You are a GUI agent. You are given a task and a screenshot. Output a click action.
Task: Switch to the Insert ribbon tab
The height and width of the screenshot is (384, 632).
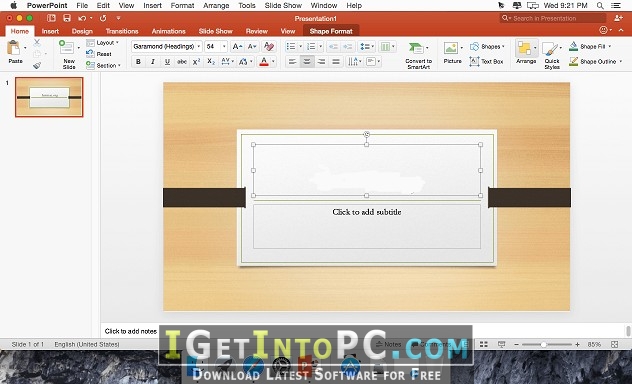coord(50,31)
